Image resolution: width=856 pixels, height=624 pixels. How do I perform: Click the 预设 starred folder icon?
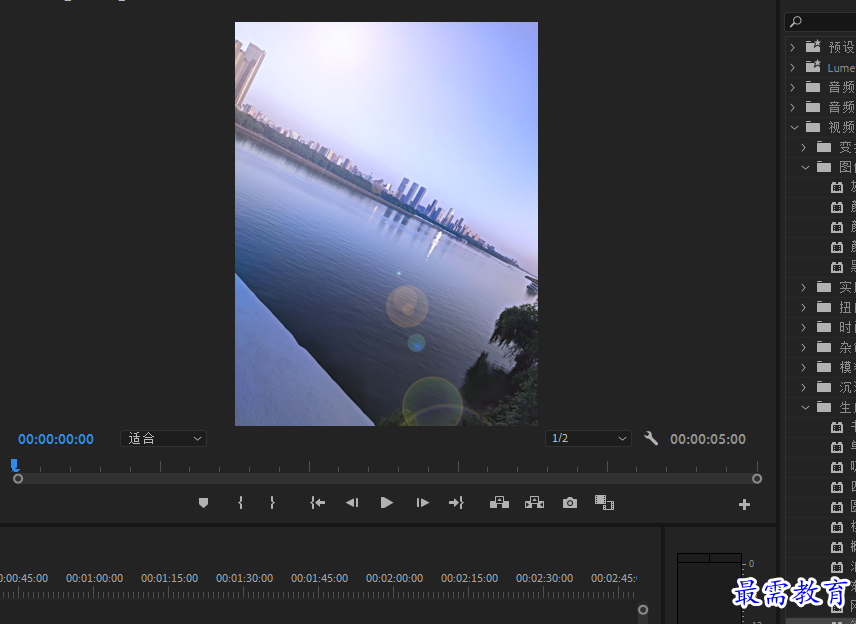(x=813, y=46)
